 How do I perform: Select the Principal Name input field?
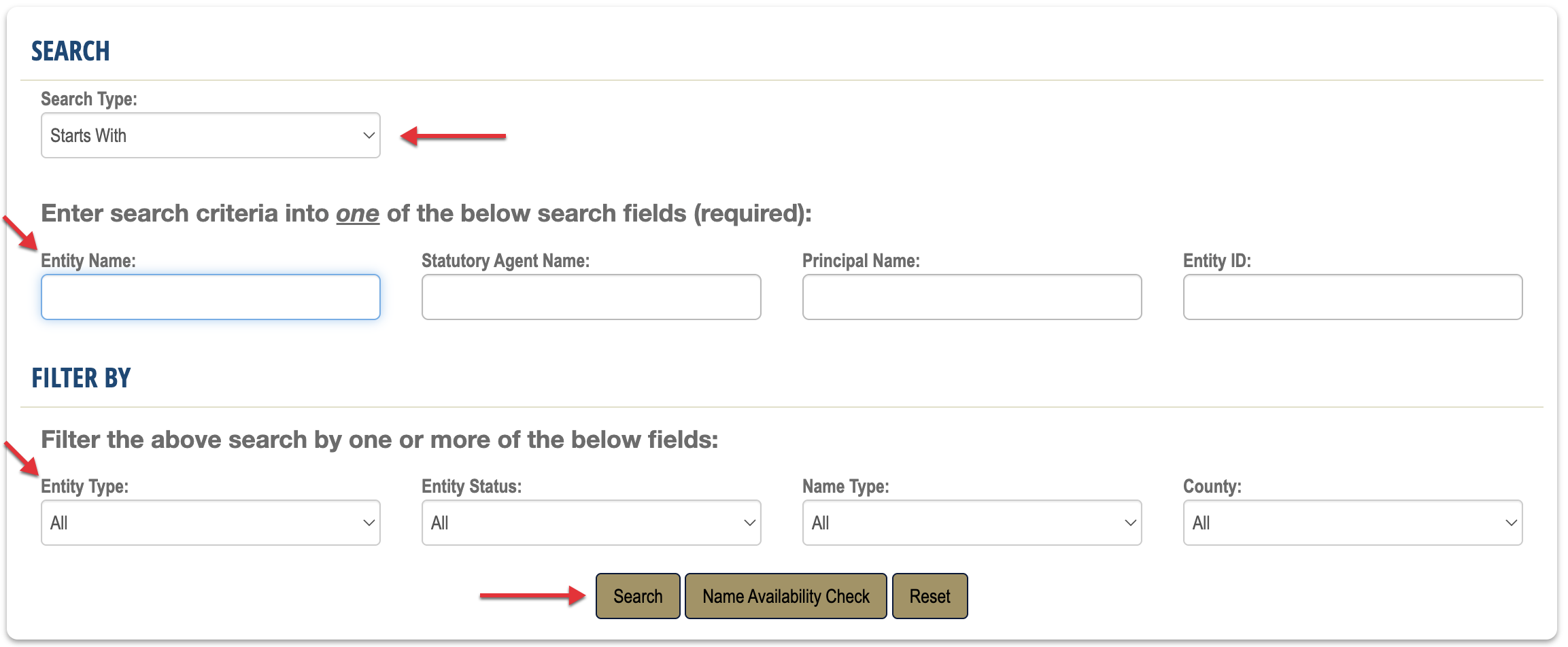click(x=972, y=297)
